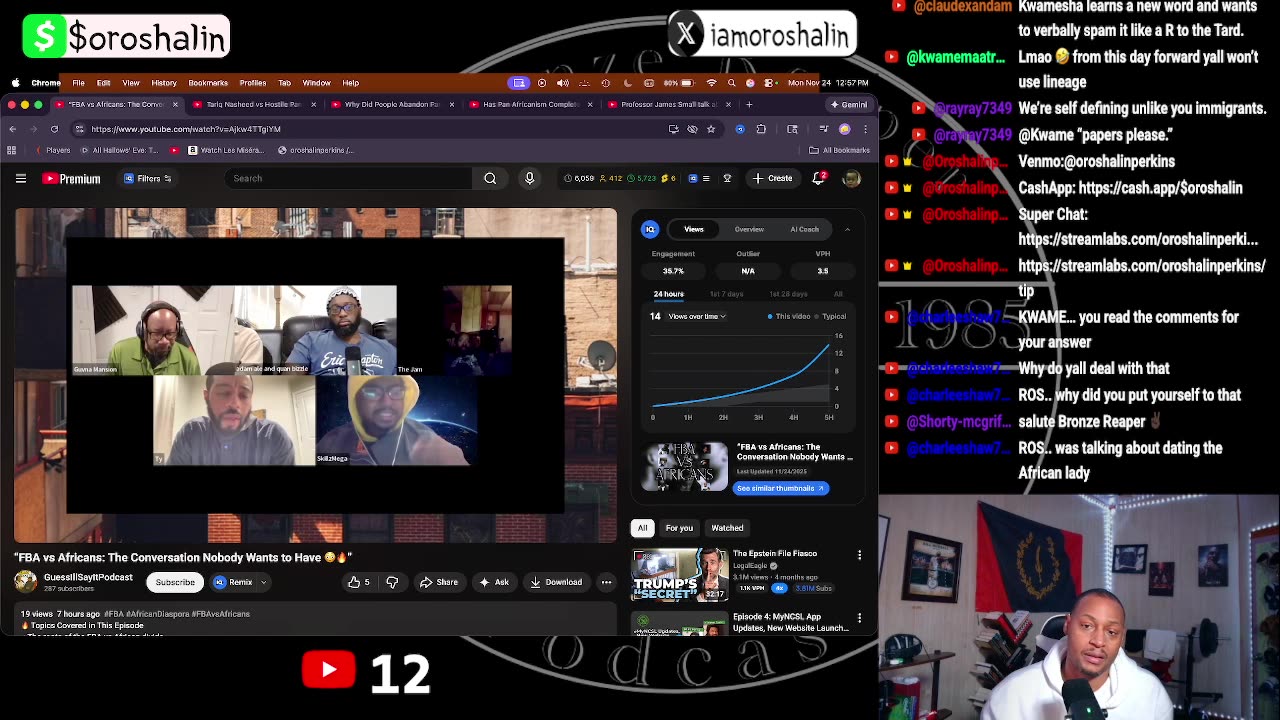Screen dimensions: 1280x720
Task: Expand the 'Views over time' dropdown
Action: 697,316
